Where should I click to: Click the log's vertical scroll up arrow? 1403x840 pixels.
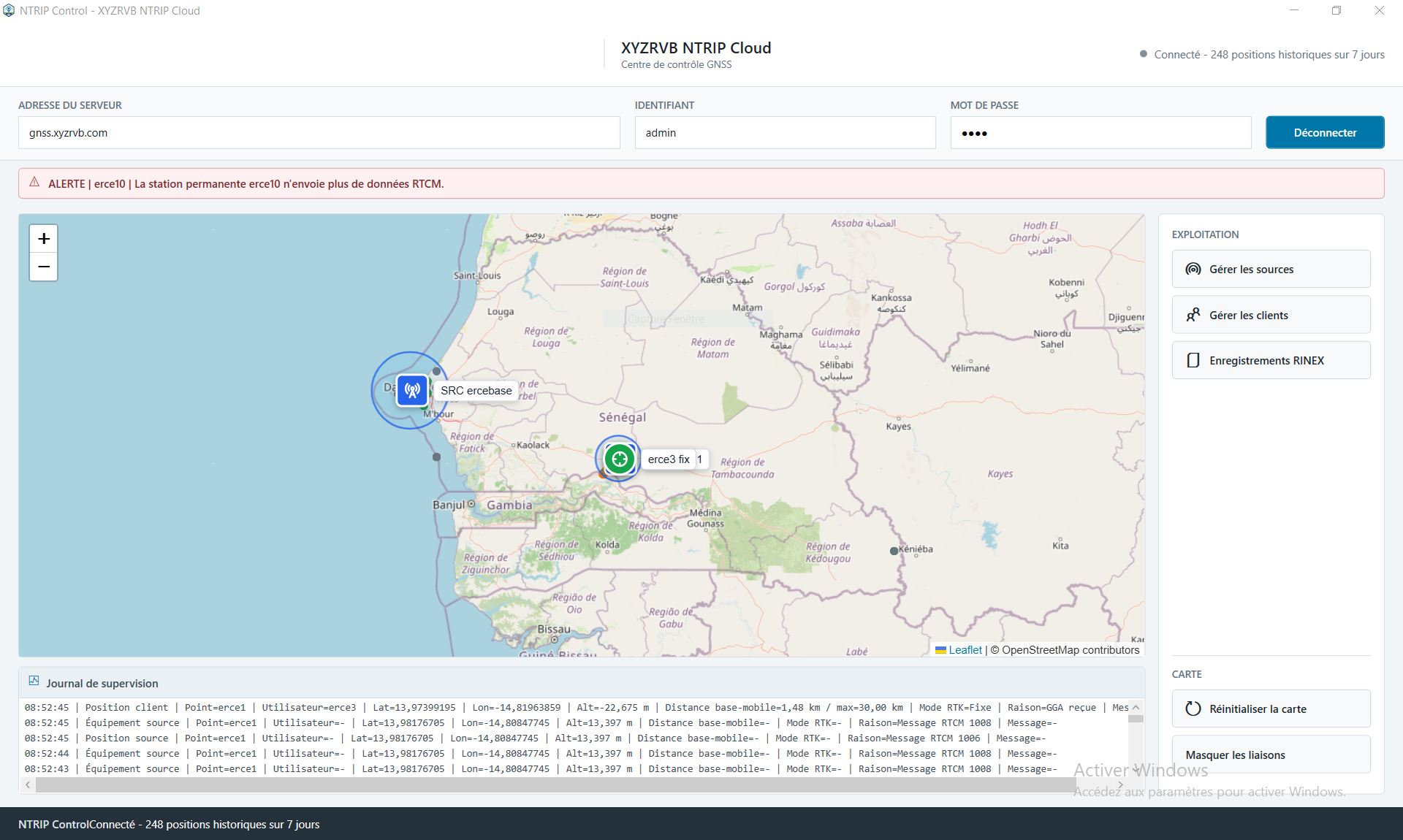(x=1136, y=707)
